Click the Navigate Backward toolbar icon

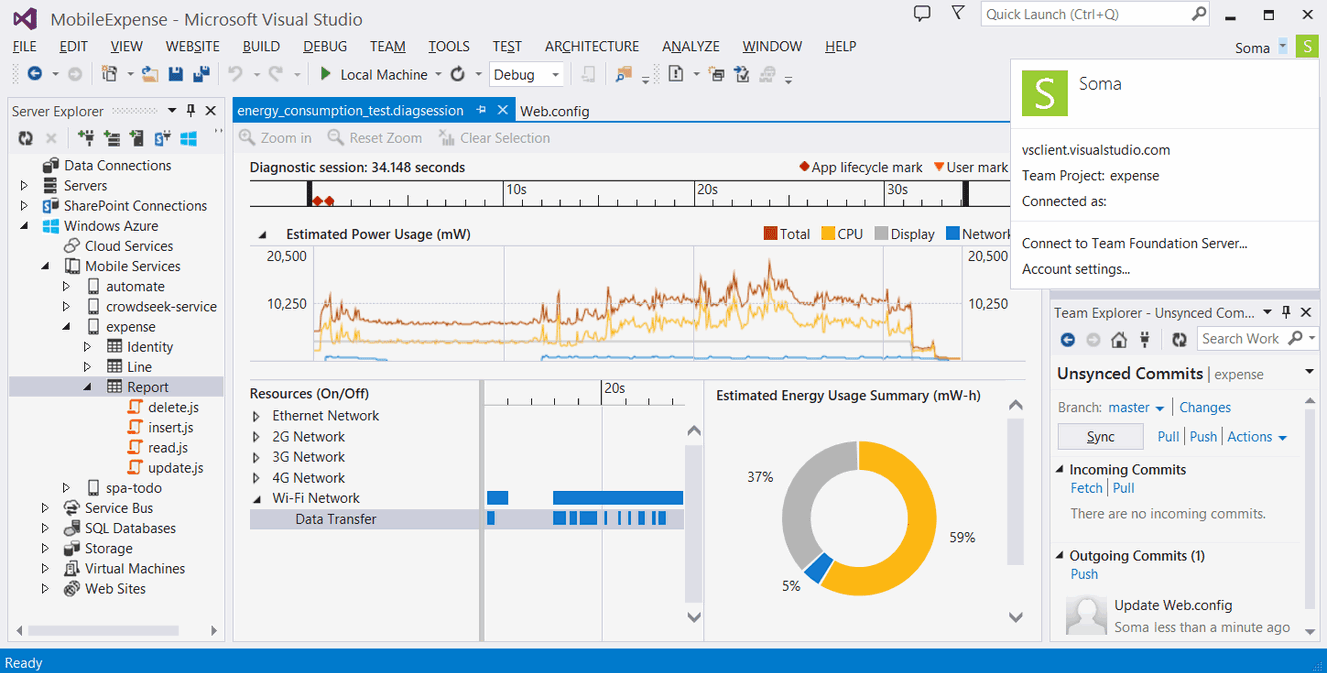point(35,74)
